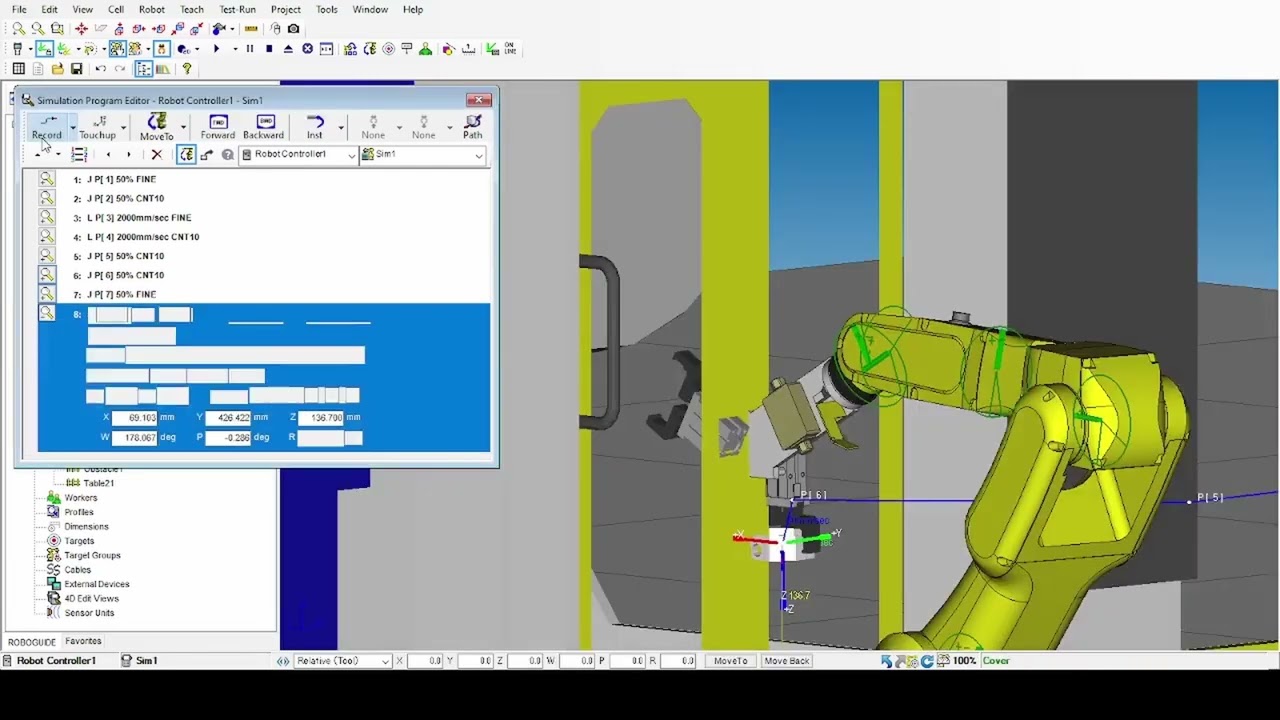Click the Y value field 426.422
The width and height of the screenshot is (1280, 720).
228,417
